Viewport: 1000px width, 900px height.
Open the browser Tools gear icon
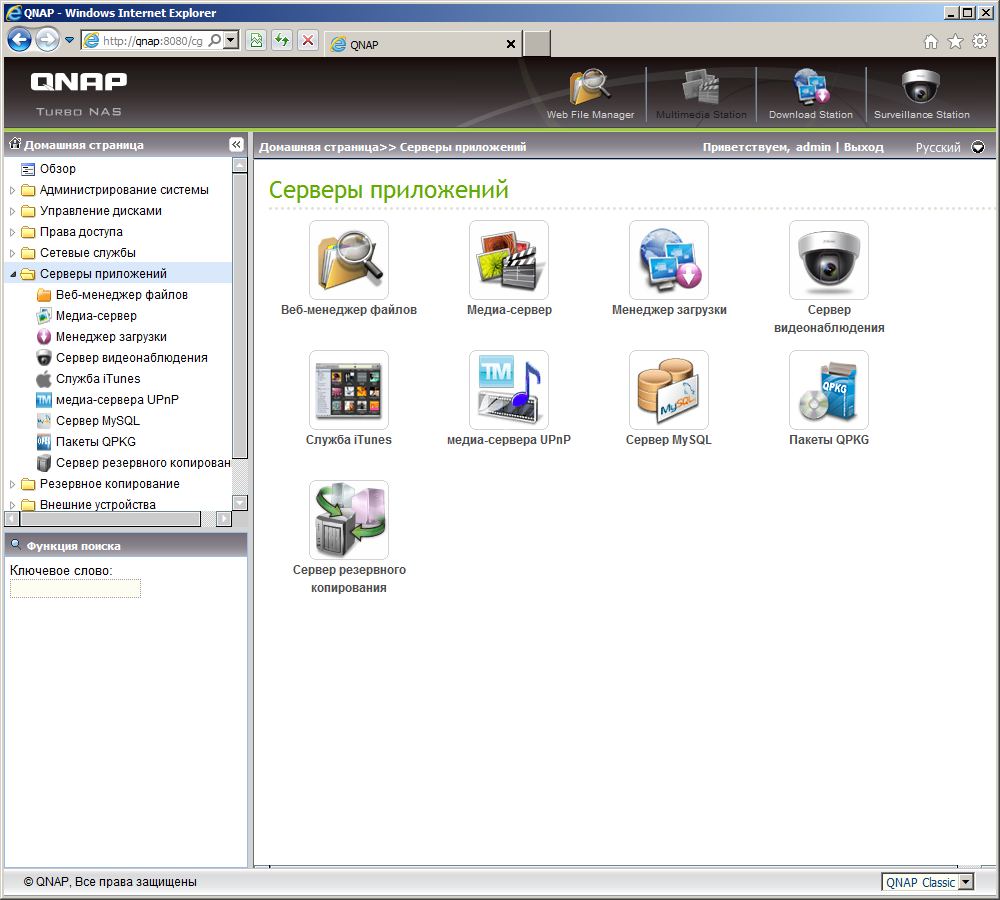click(x=980, y=41)
